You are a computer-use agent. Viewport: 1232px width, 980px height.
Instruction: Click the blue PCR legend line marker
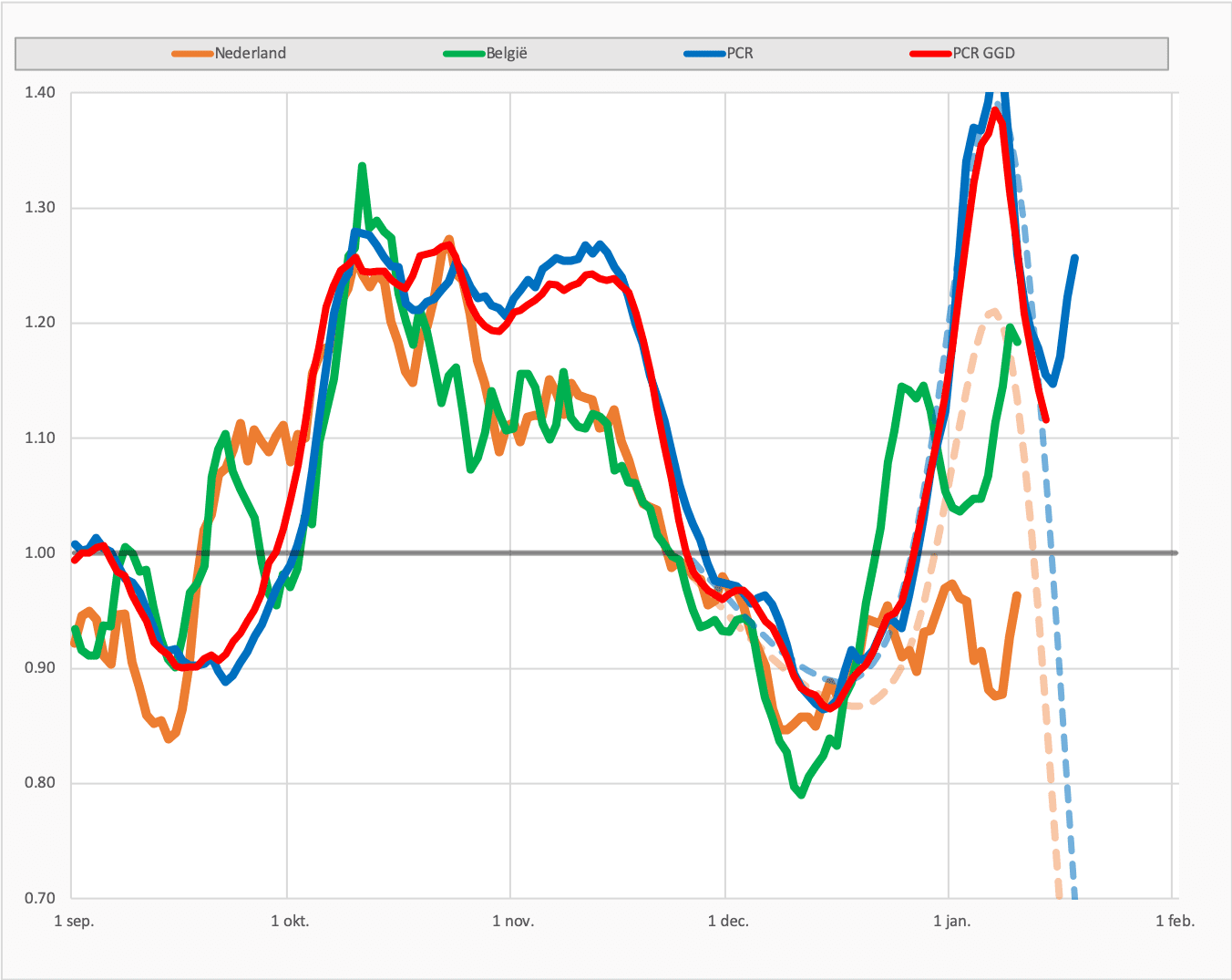704,54
